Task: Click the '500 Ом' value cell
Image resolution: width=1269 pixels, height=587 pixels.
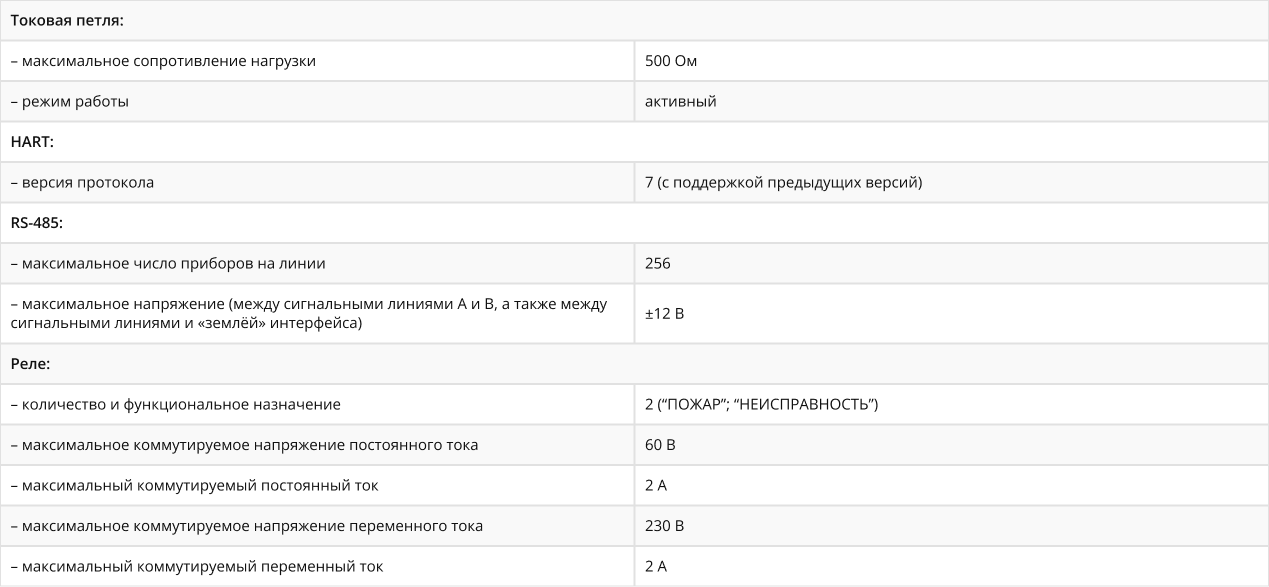Action: (x=951, y=61)
